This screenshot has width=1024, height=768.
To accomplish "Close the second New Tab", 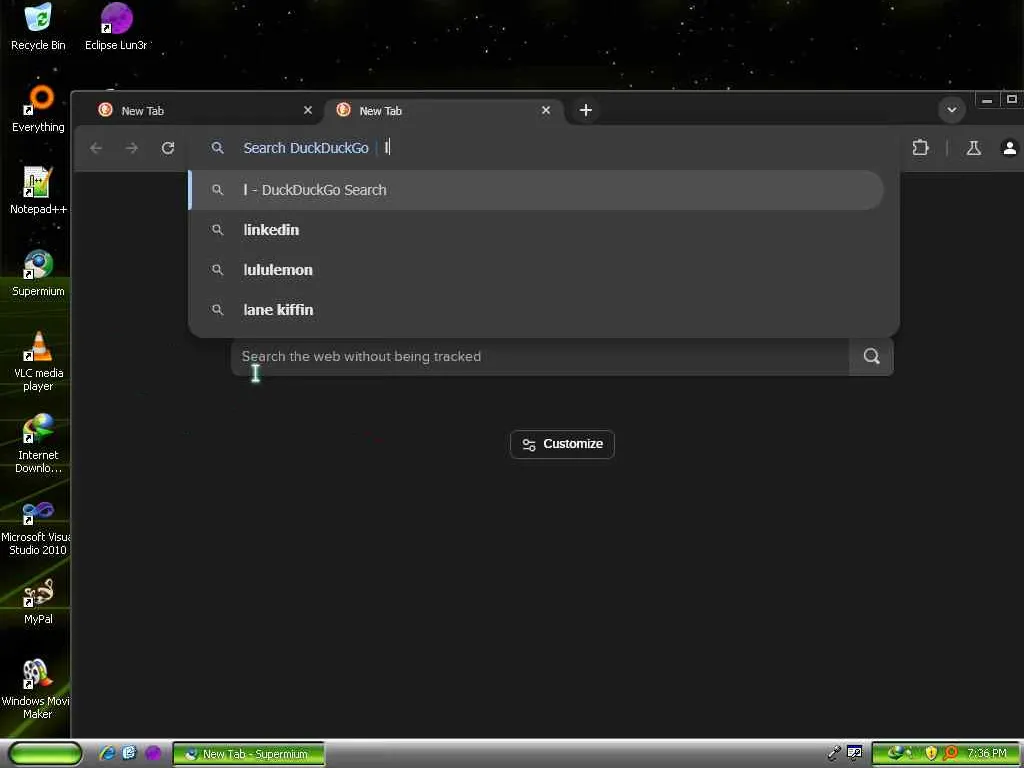I will point(546,110).
